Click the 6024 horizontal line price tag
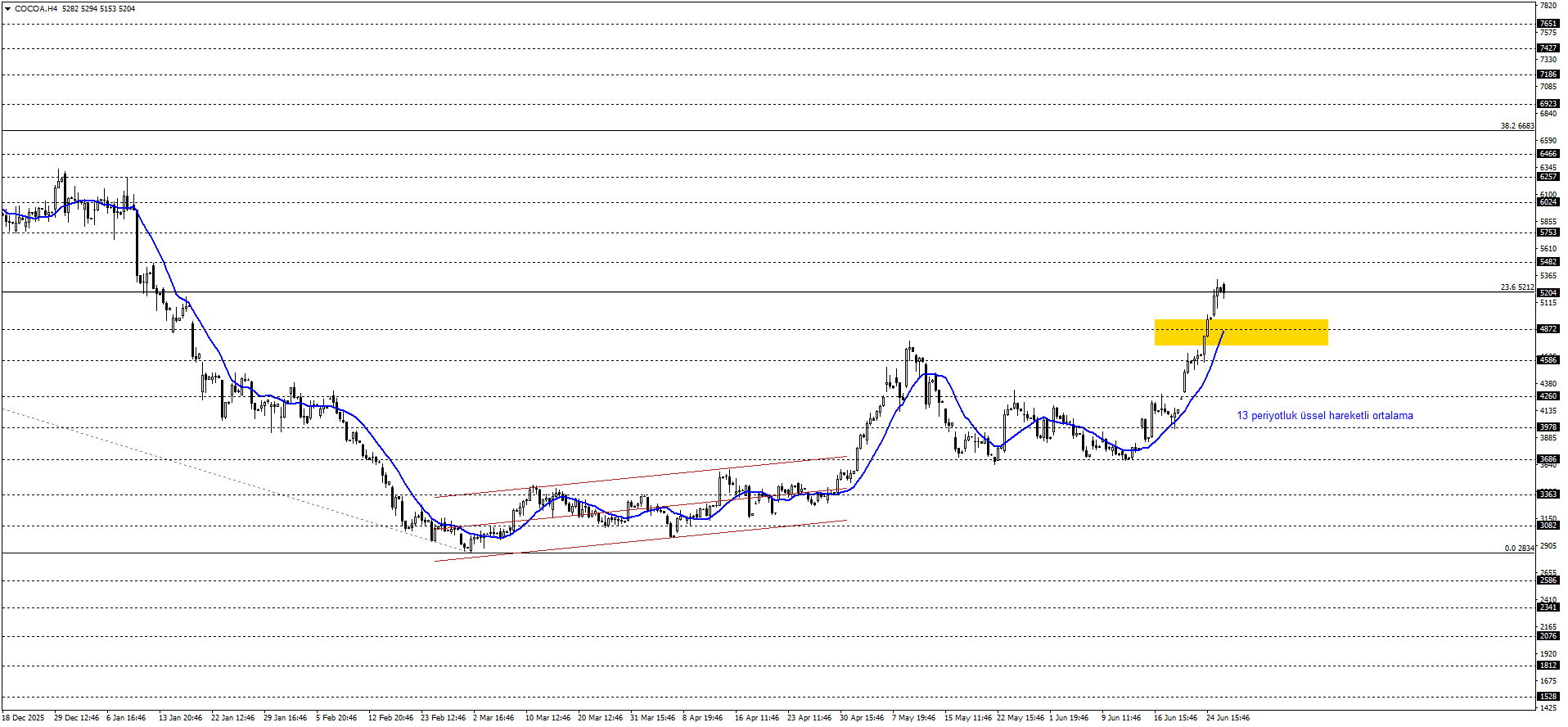Image resolution: width=1568 pixels, height=727 pixels. (1548, 202)
